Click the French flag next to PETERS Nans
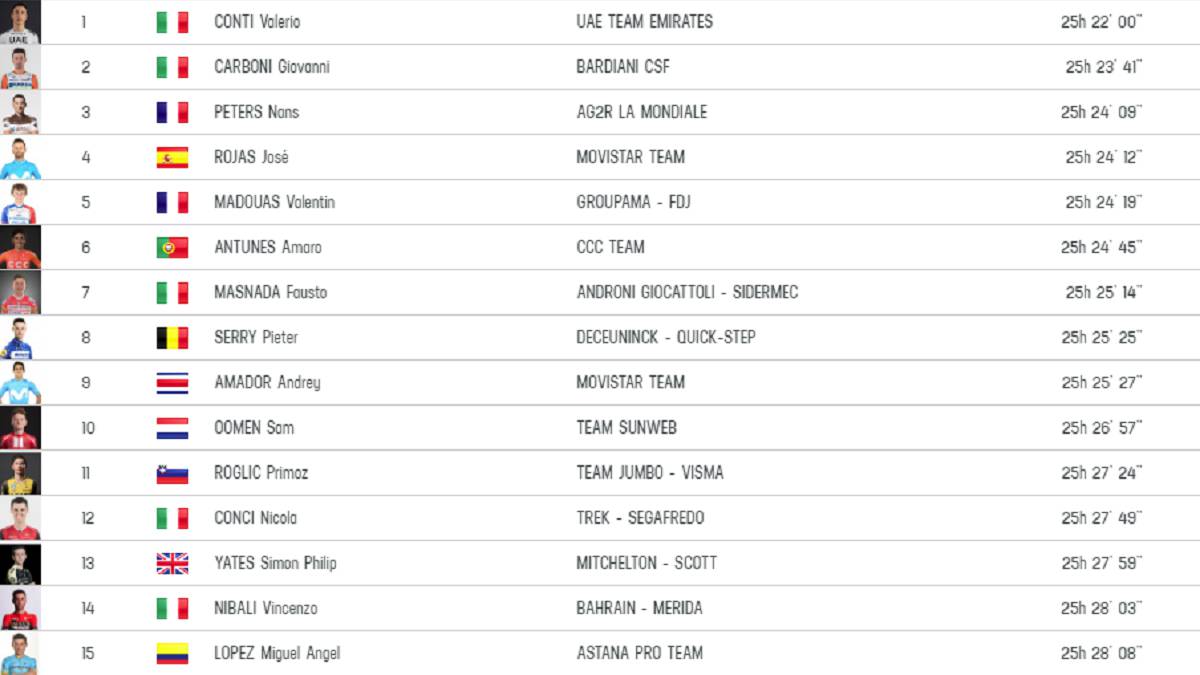Image resolution: width=1200 pixels, height=675 pixels. 172,112
